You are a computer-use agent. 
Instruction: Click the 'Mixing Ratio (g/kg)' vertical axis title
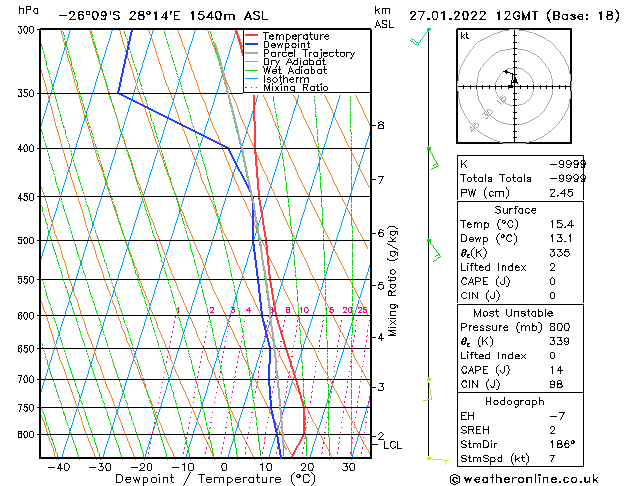(x=392, y=281)
